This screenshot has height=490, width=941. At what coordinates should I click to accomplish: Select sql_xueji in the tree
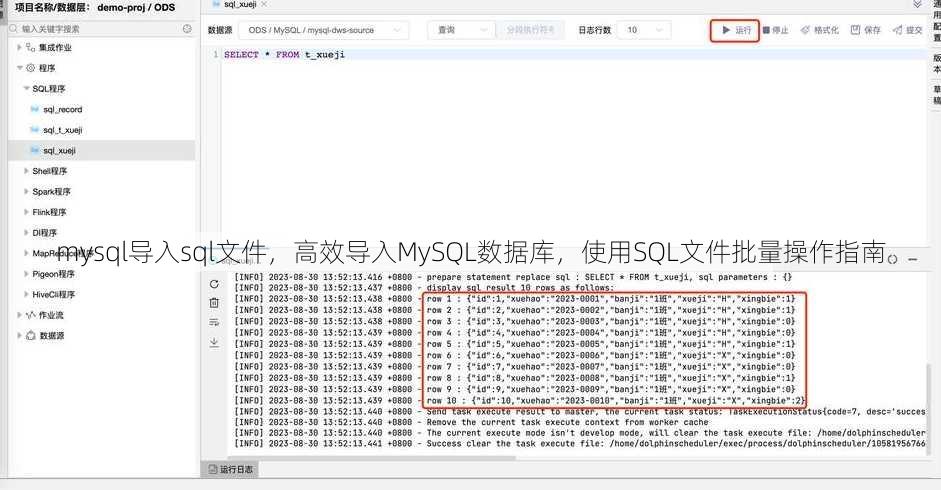click(x=102, y=150)
